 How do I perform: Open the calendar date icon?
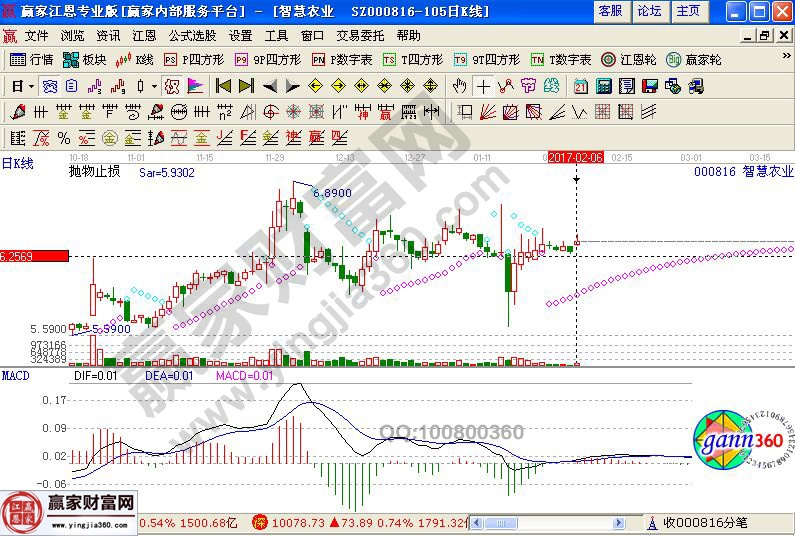582,86
